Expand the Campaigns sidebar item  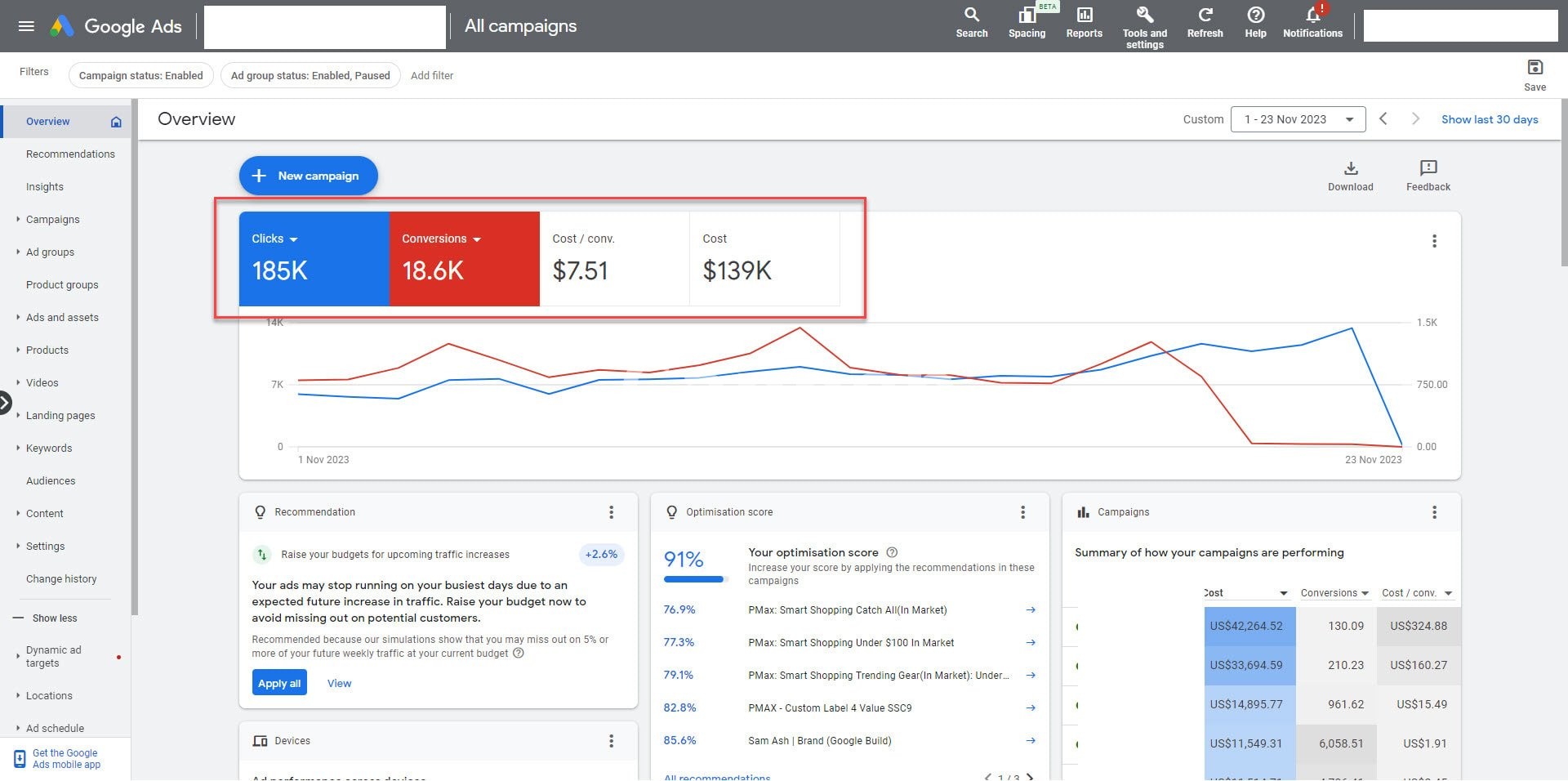click(52, 220)
